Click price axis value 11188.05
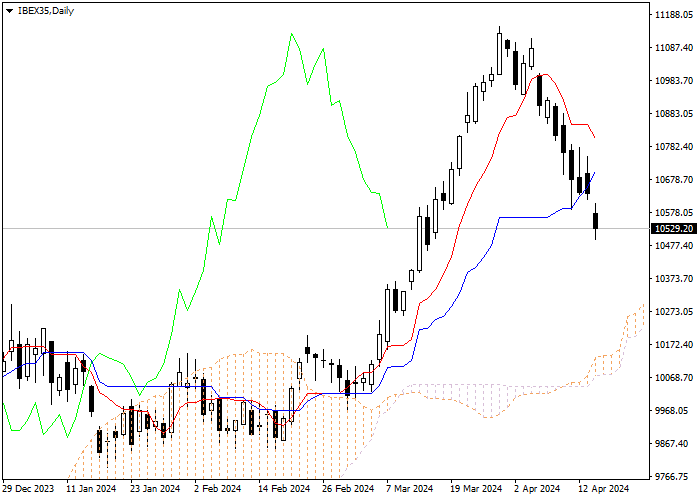Screen dimensions: 700x500 (x=674, y=15)
